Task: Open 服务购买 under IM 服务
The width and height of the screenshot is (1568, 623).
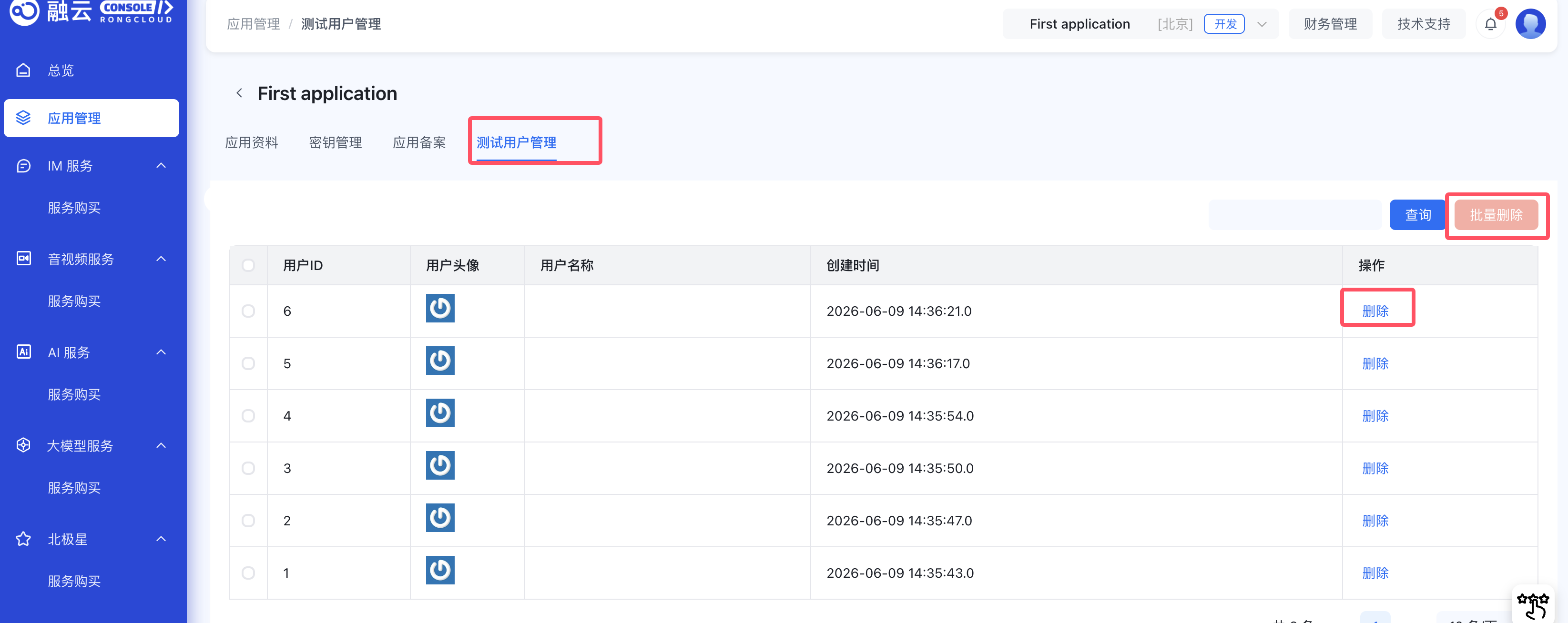Action: [x=74, y=208]
